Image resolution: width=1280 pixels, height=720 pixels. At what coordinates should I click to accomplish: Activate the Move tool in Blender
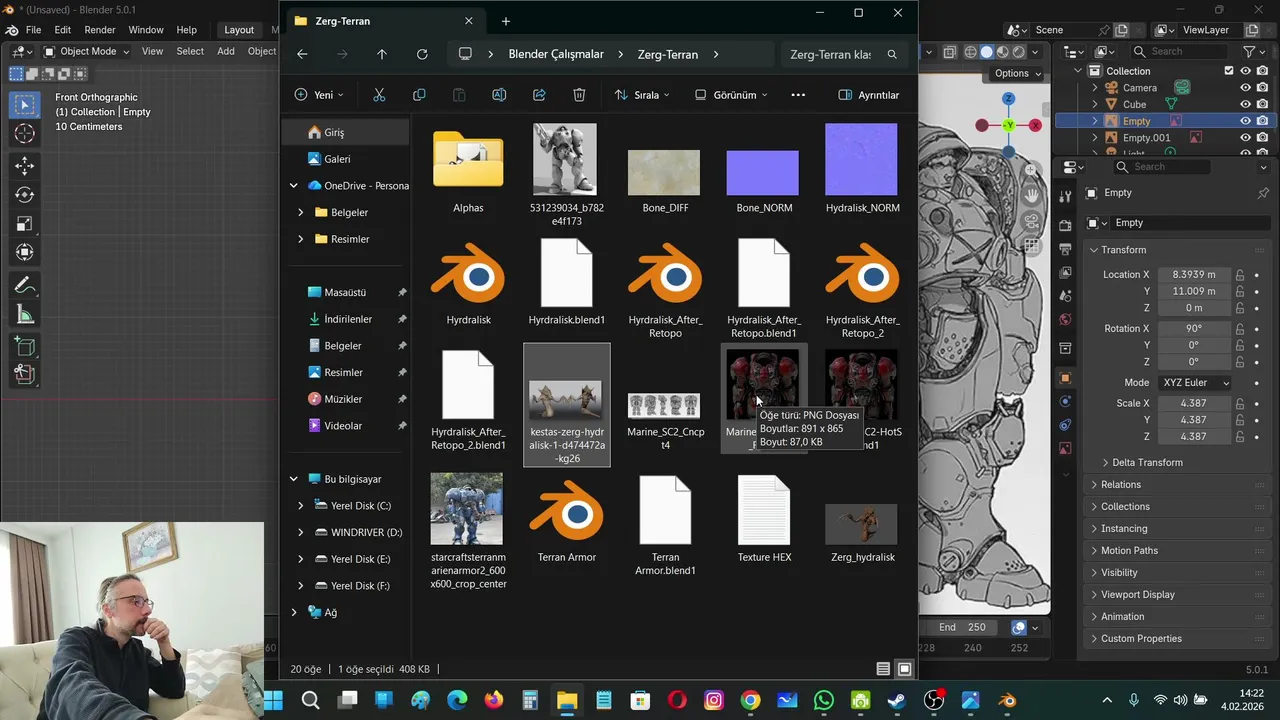click(x=25, y=166)
